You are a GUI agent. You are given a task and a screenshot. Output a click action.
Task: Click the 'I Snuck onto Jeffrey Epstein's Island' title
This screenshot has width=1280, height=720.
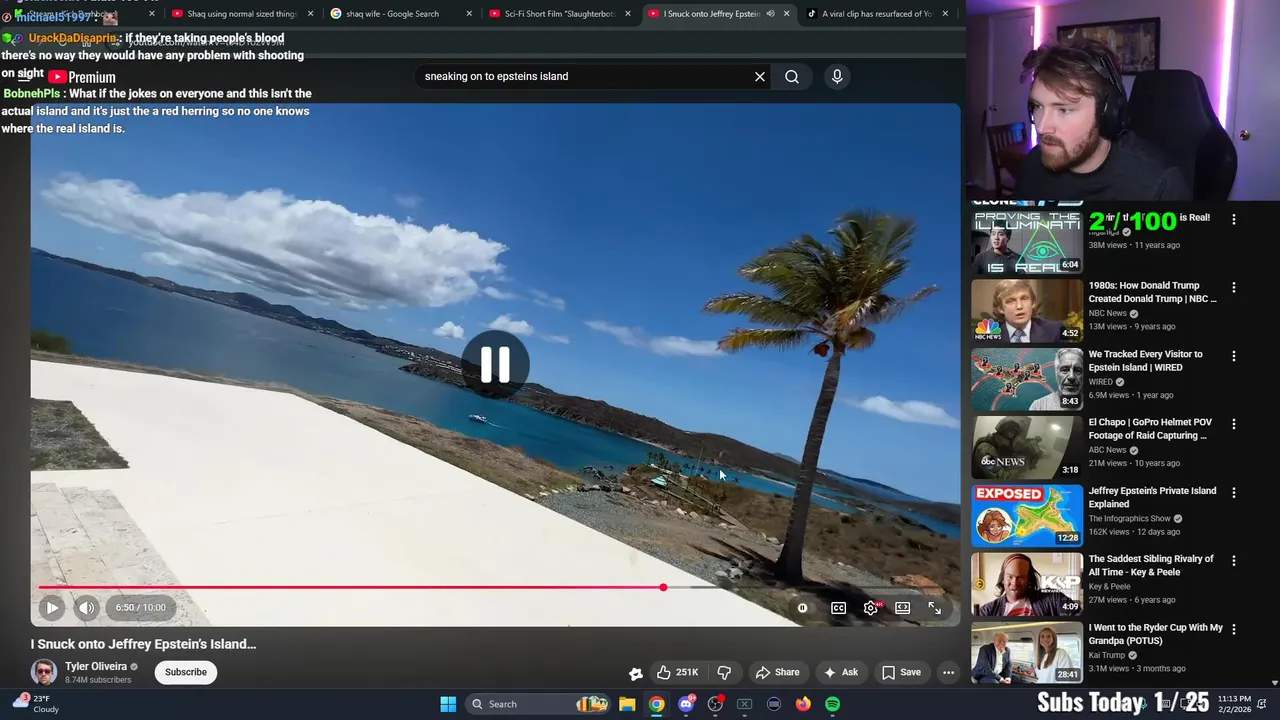[x=143, y=644]
